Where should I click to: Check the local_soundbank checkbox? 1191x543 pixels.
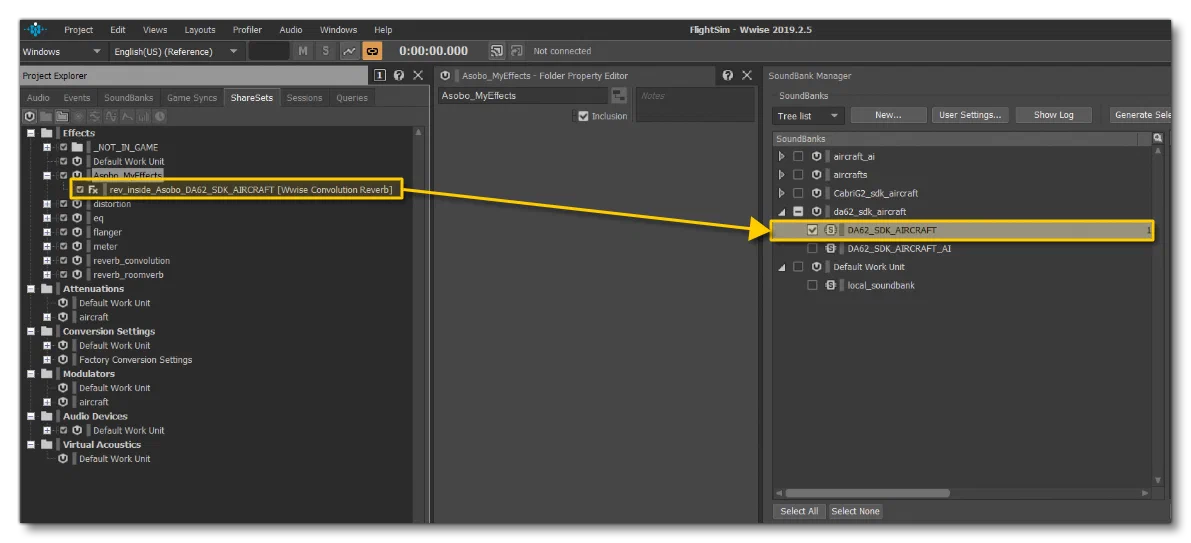click(812, 286)
